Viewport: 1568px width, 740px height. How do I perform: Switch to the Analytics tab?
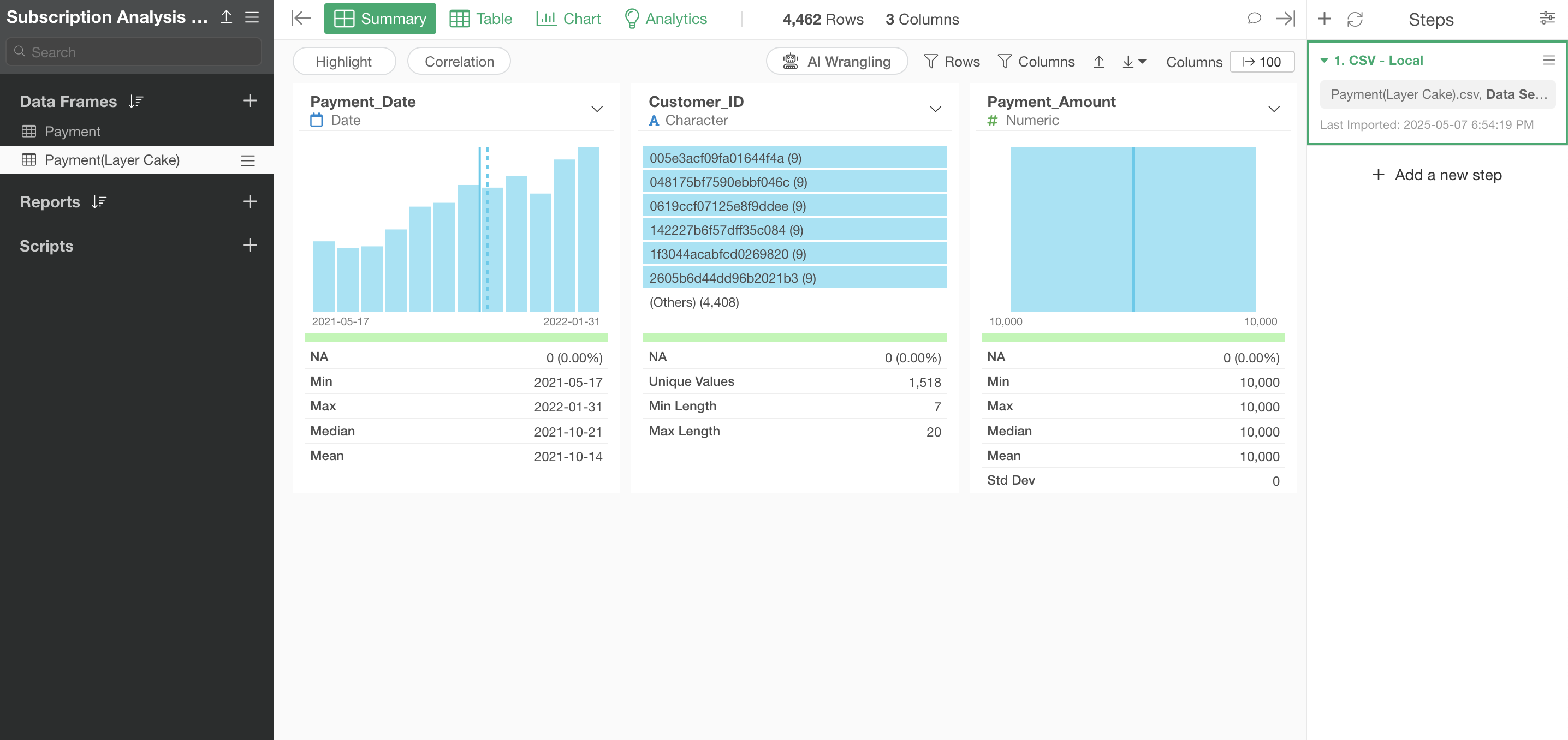point(666,19)
